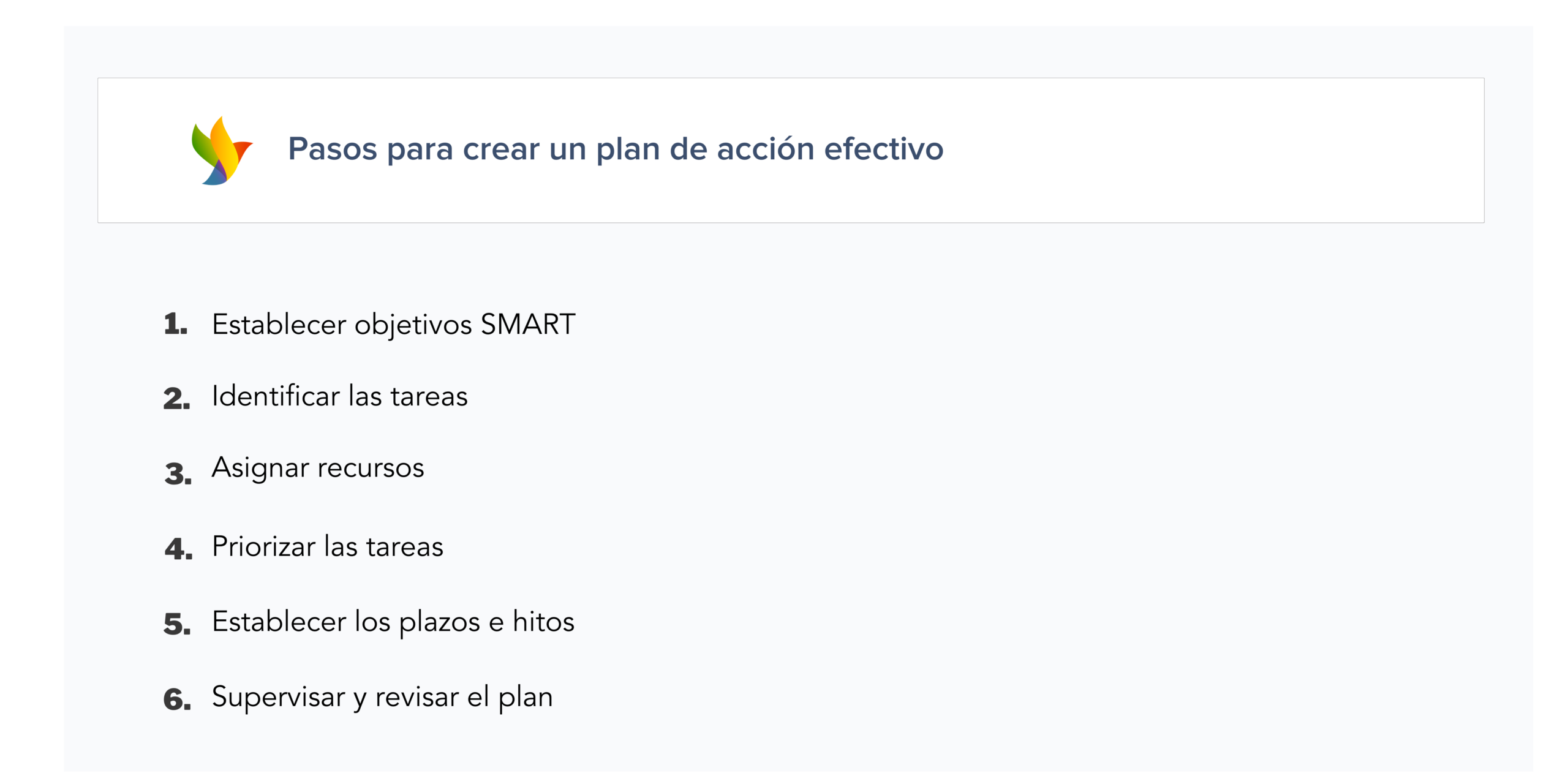The width and height of the screenshot is (1568, 784).
Task: Click the colorful bird logo
Action: pos(221,151)
